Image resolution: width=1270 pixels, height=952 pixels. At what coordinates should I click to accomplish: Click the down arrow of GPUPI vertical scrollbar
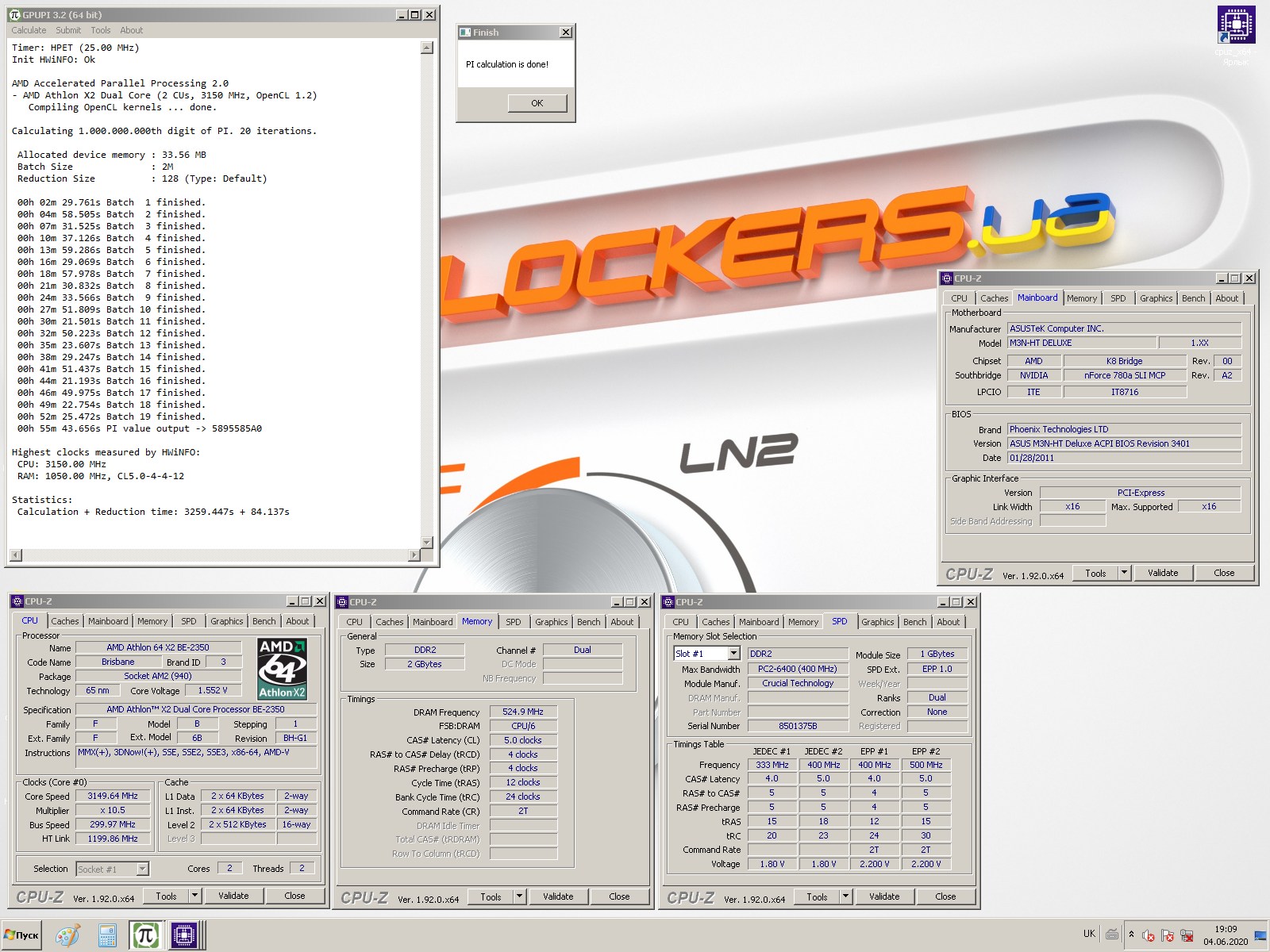pyautogui.click(x=426, y=542)
